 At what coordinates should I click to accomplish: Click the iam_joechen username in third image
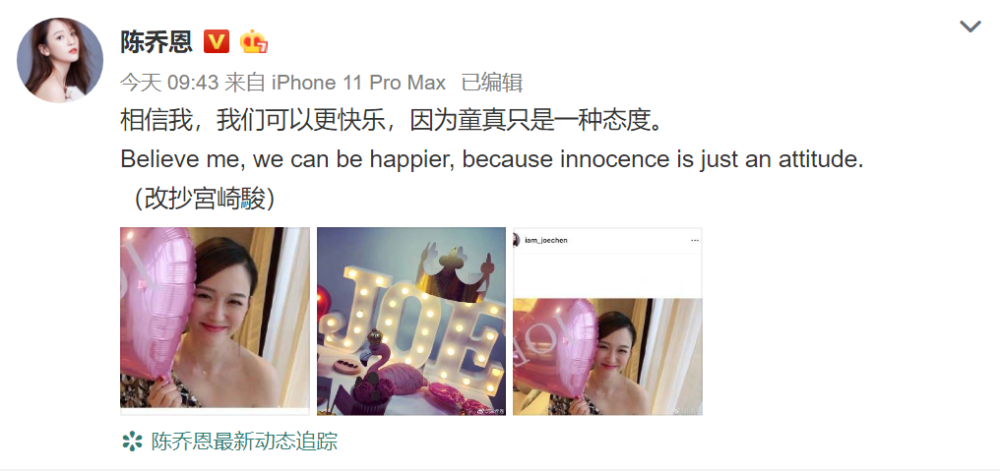(546, 240)
